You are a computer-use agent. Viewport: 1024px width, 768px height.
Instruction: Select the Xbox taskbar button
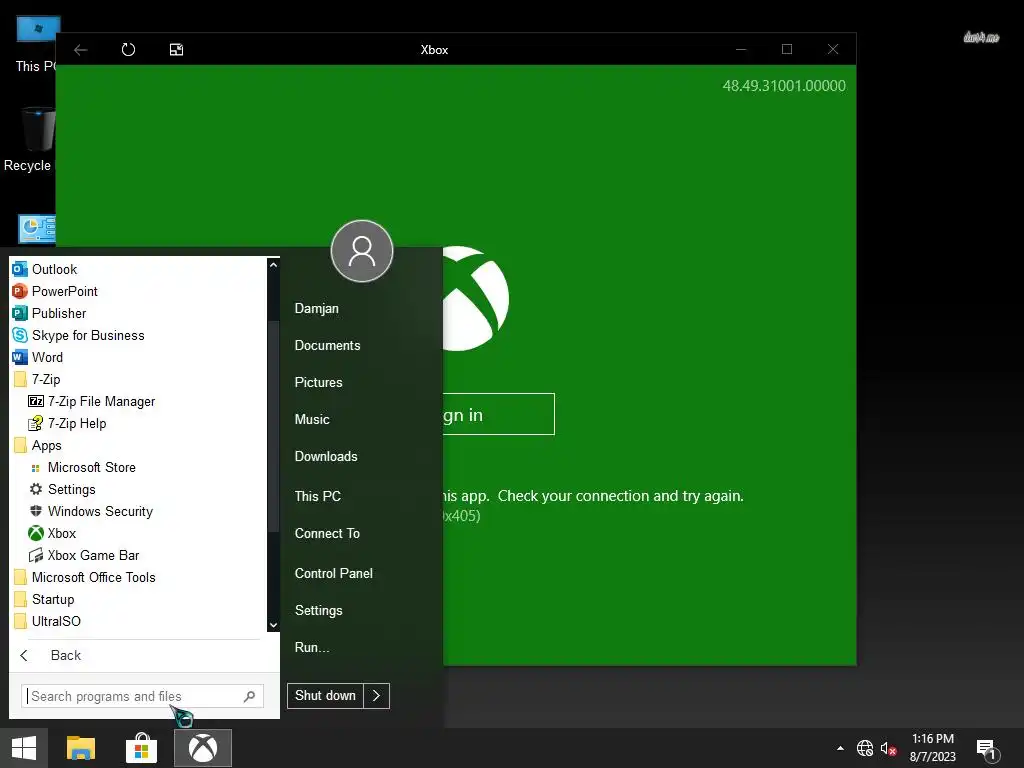203,748
